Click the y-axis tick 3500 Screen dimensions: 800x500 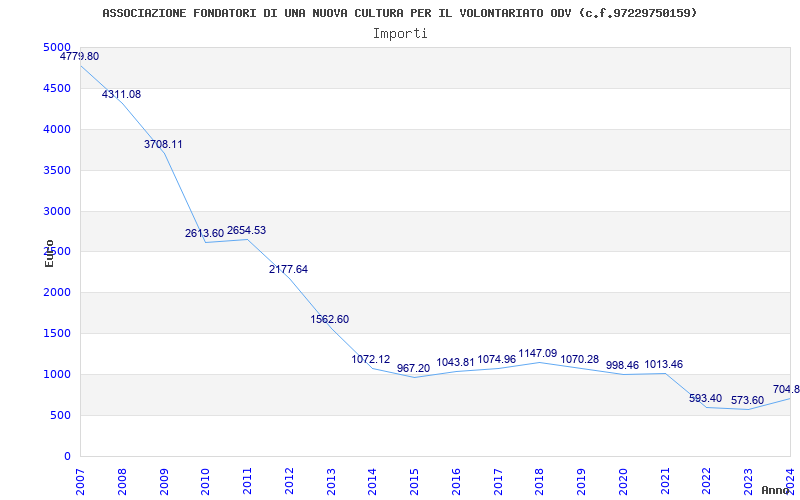click(57, 170)
